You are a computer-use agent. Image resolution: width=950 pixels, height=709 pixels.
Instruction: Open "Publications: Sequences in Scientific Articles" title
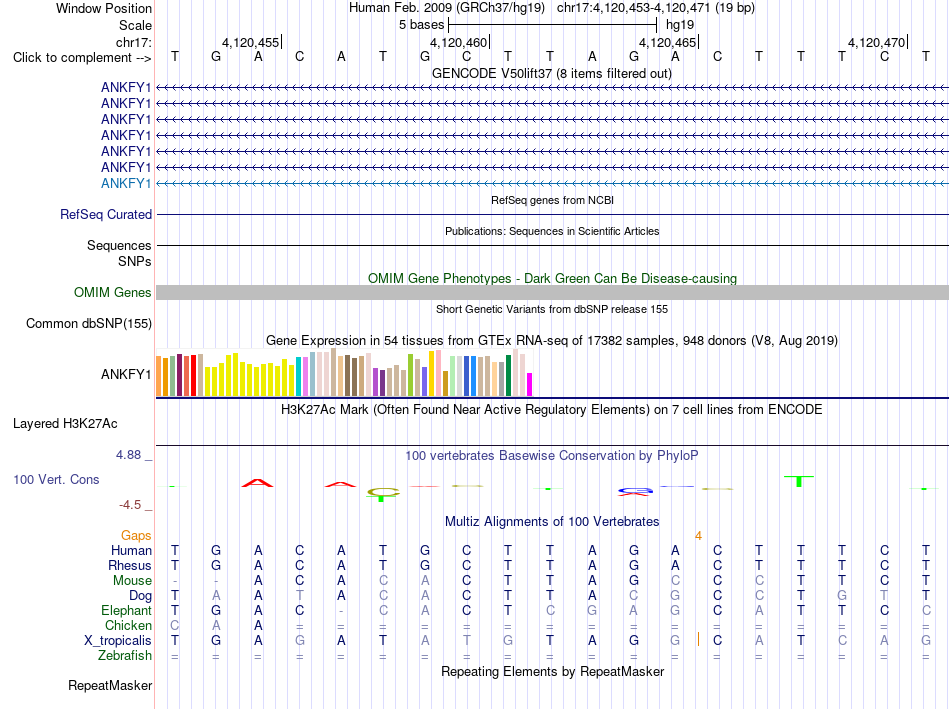pos(552,231)
